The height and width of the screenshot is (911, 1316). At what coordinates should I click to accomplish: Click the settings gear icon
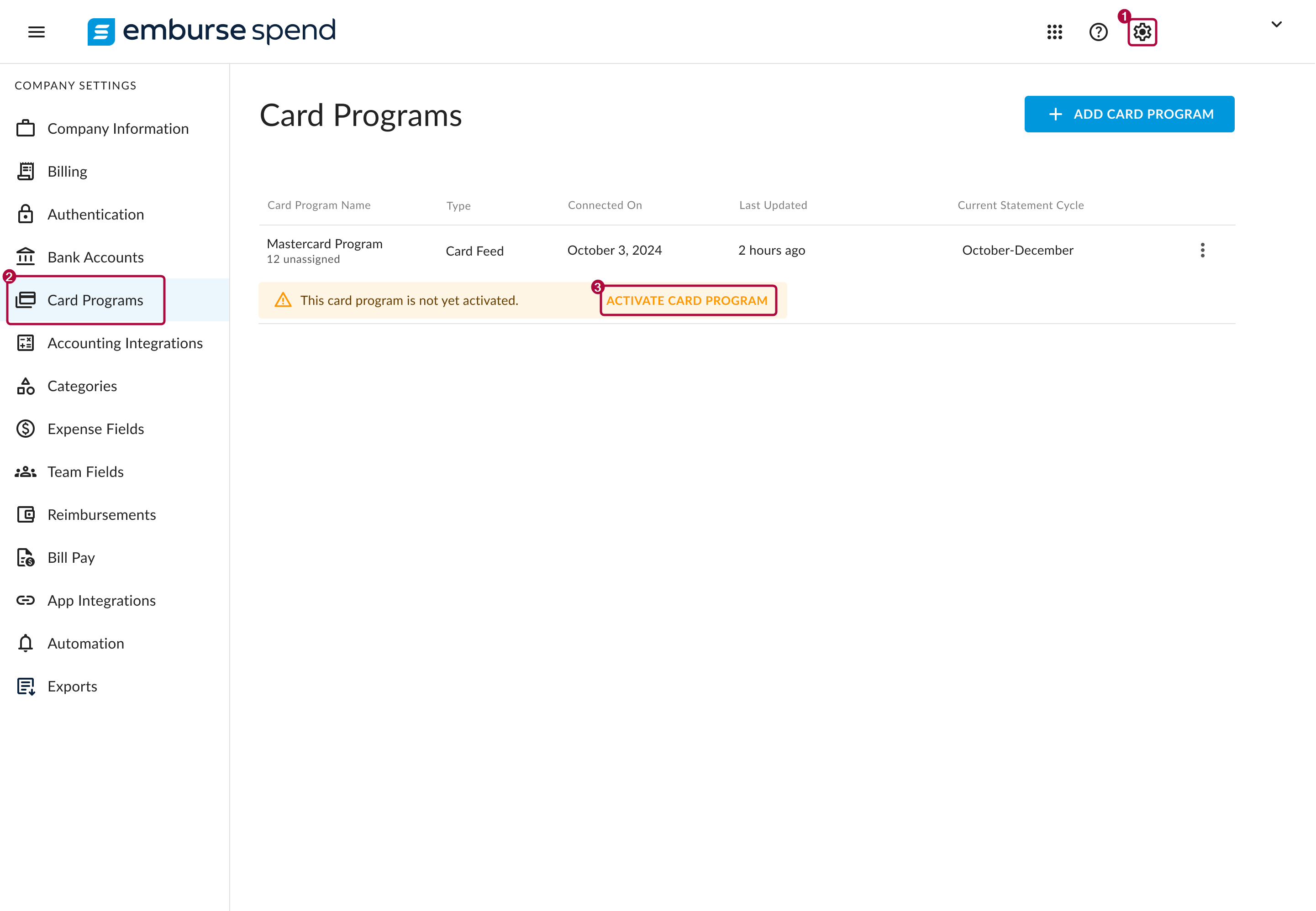[x=1142, y=32]
